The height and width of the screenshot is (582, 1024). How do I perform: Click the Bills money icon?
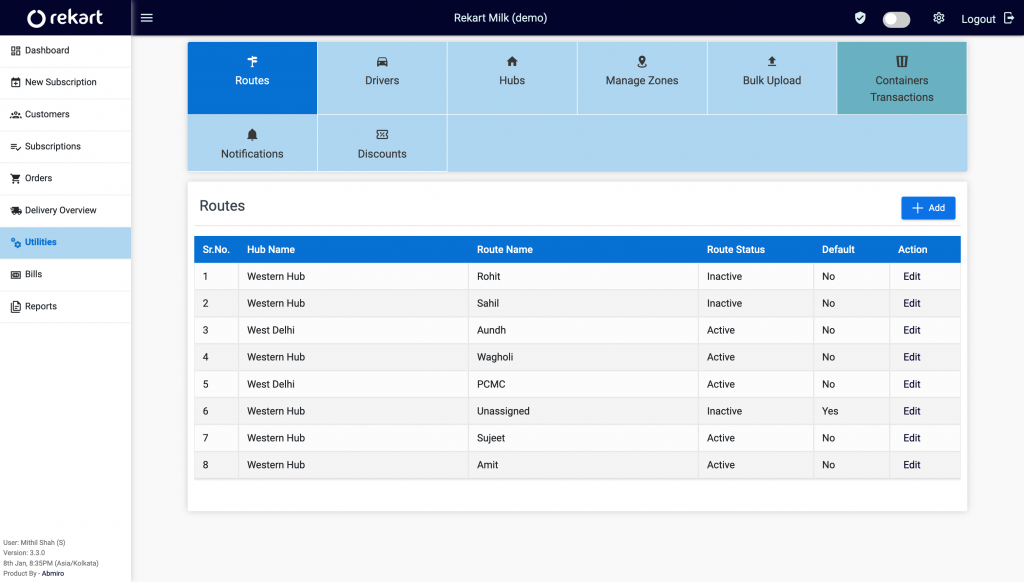[16, 274]
